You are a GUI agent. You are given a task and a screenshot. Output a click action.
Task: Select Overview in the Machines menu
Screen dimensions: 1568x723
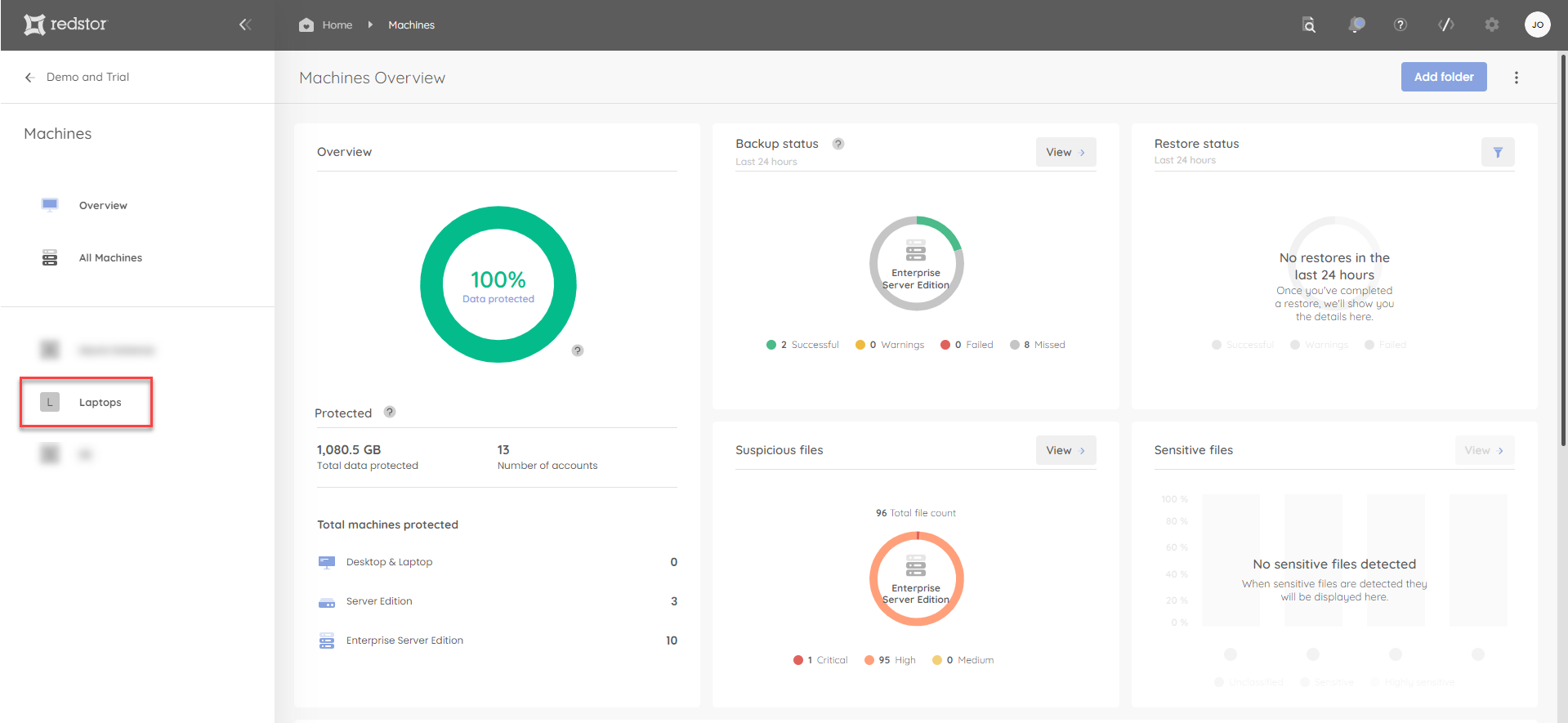pyautogui.click(x=103, y=206)
